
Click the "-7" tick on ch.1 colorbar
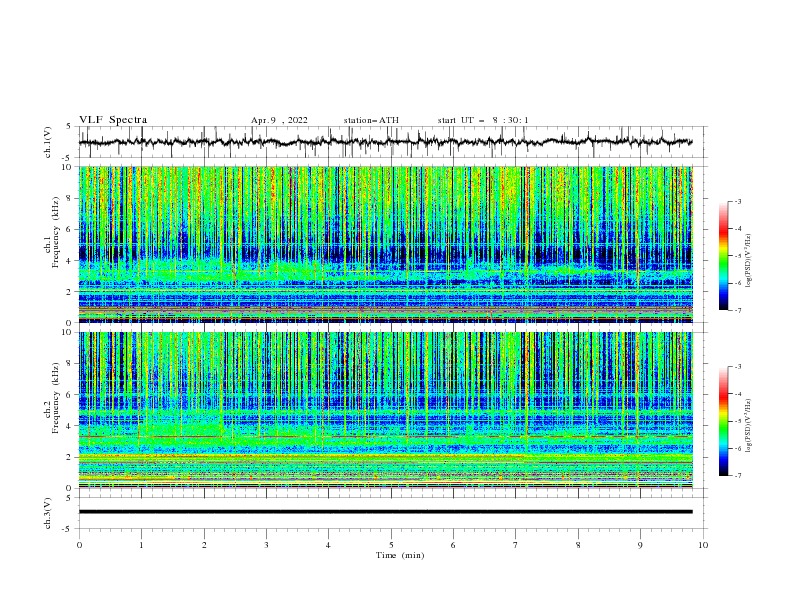pyautogui.click(x=737, y=310)
